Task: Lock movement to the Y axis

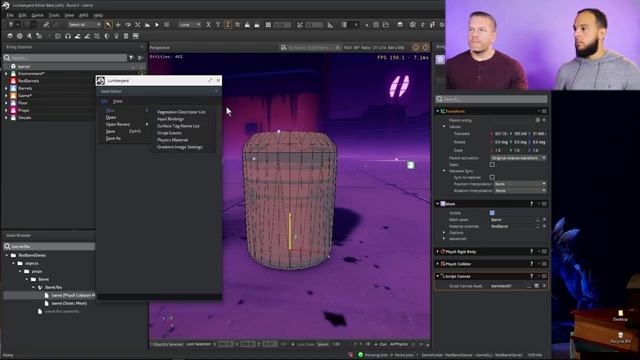Action: pos(218,25)
